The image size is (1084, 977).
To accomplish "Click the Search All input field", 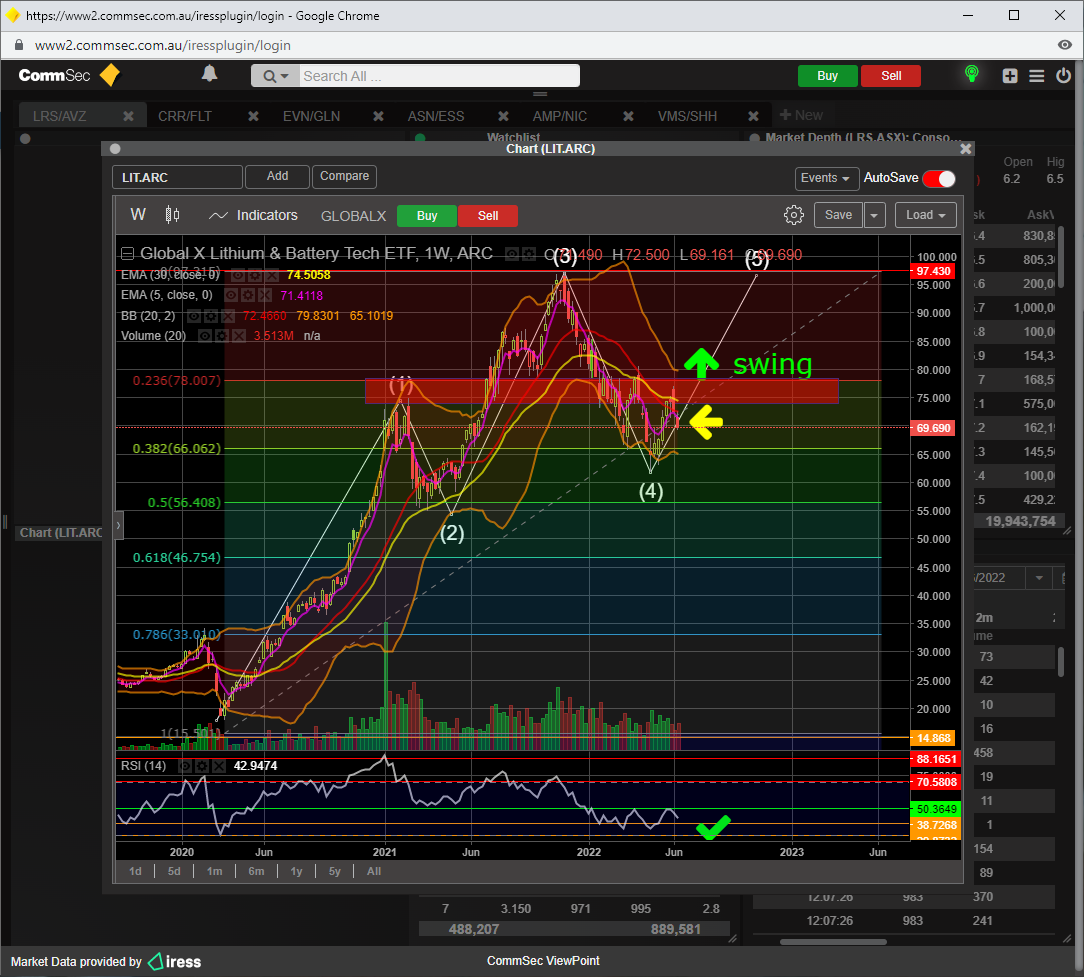I will coord(440,76).
